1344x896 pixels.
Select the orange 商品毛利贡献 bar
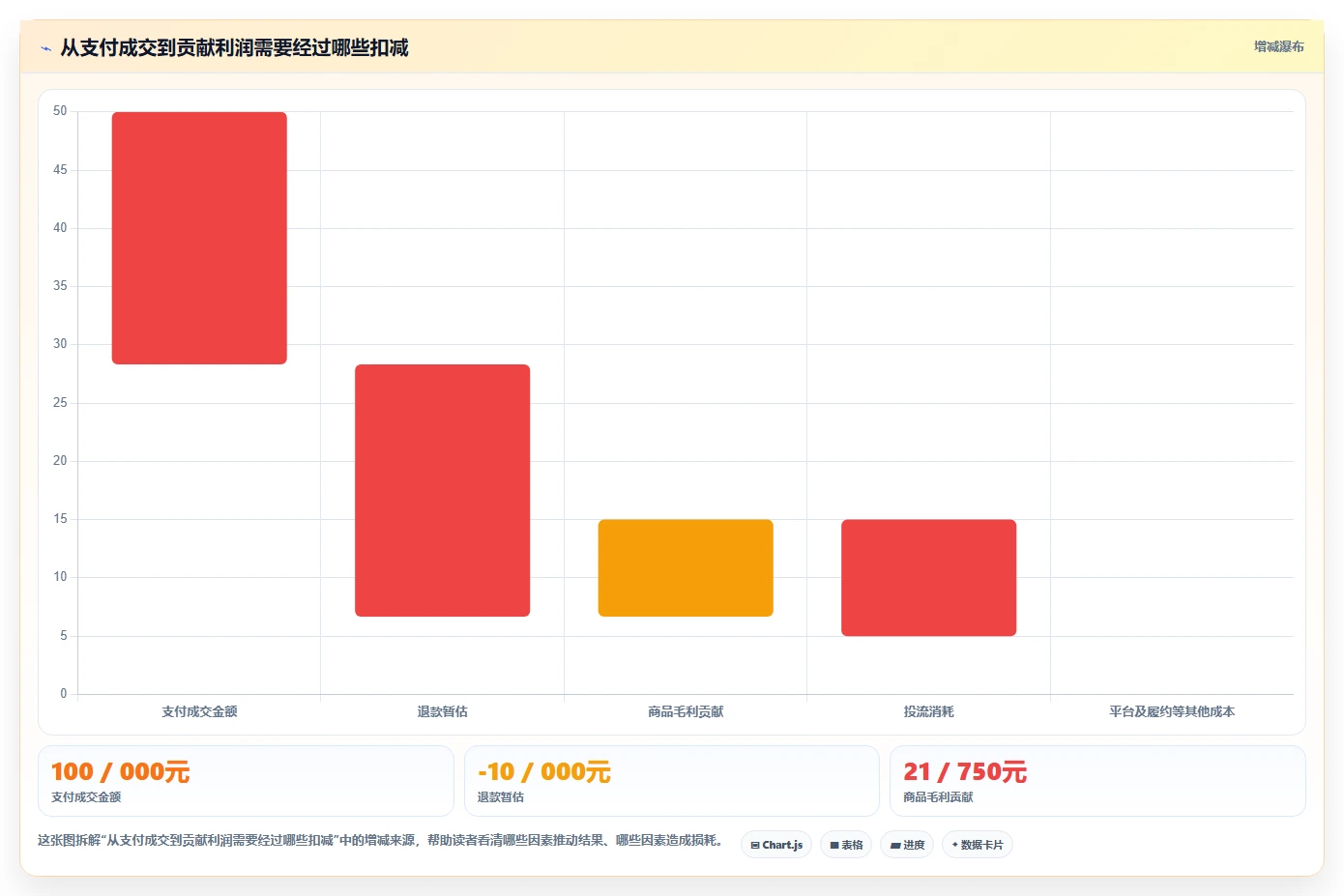point(686,568)
